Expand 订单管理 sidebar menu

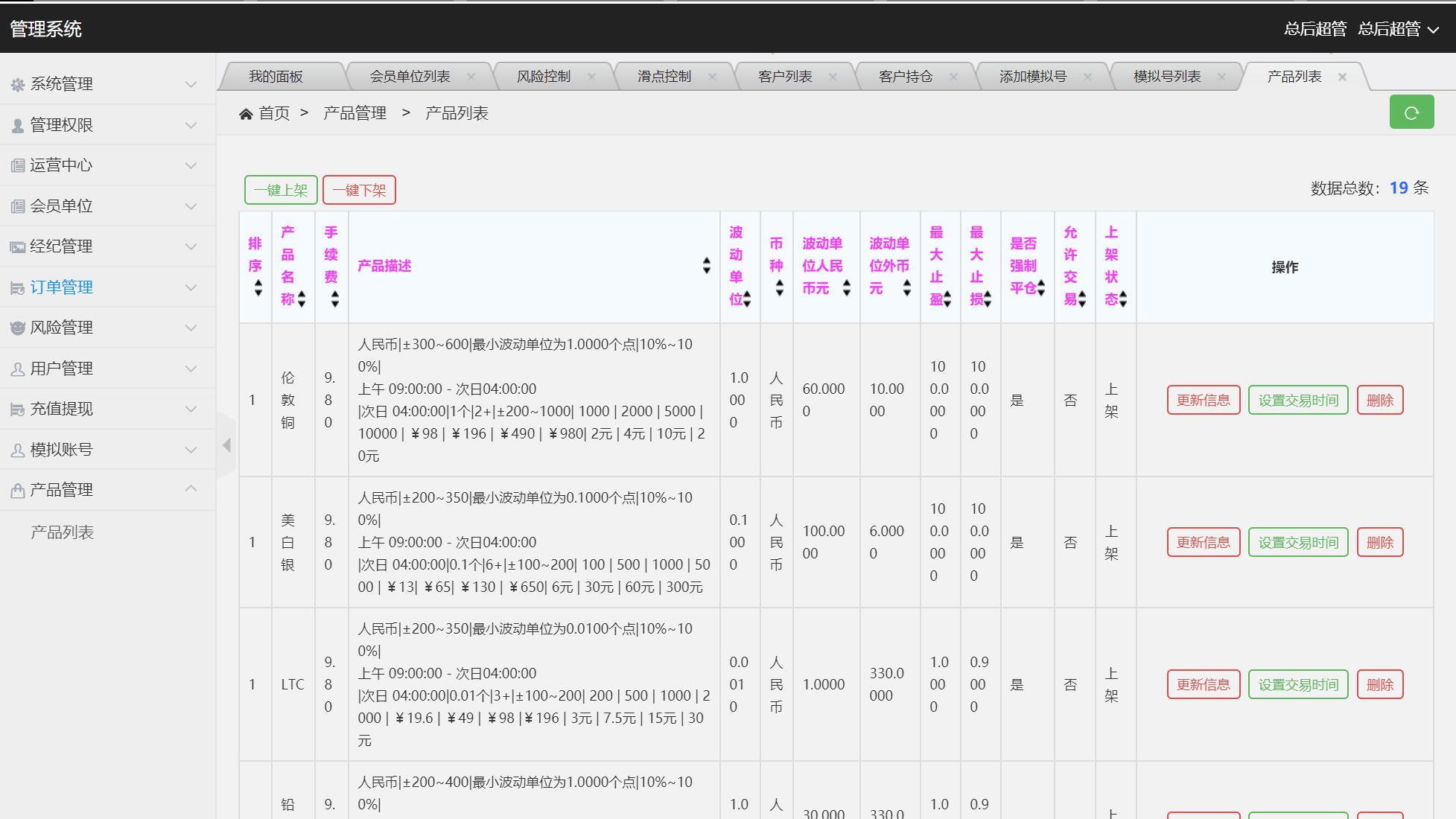click(108, 287)
